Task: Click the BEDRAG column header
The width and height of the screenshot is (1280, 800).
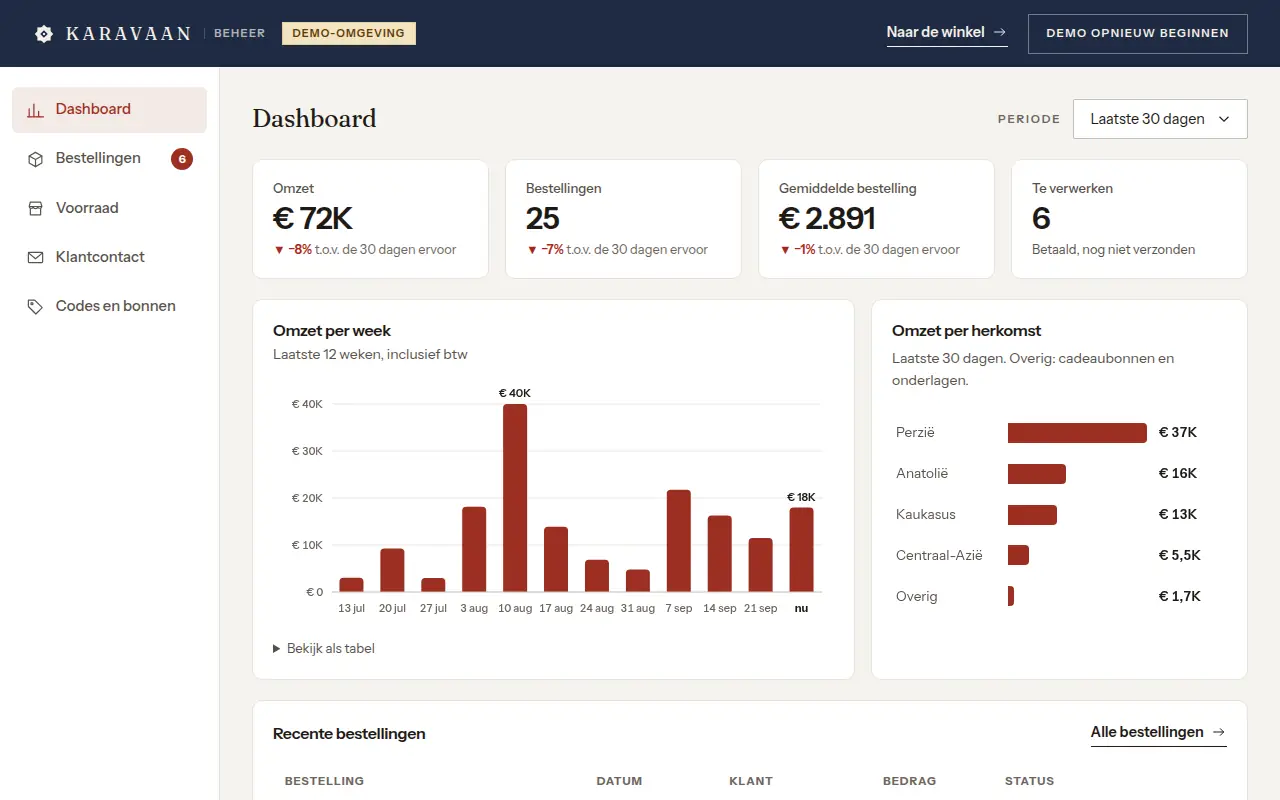Action: click(910, 781)
